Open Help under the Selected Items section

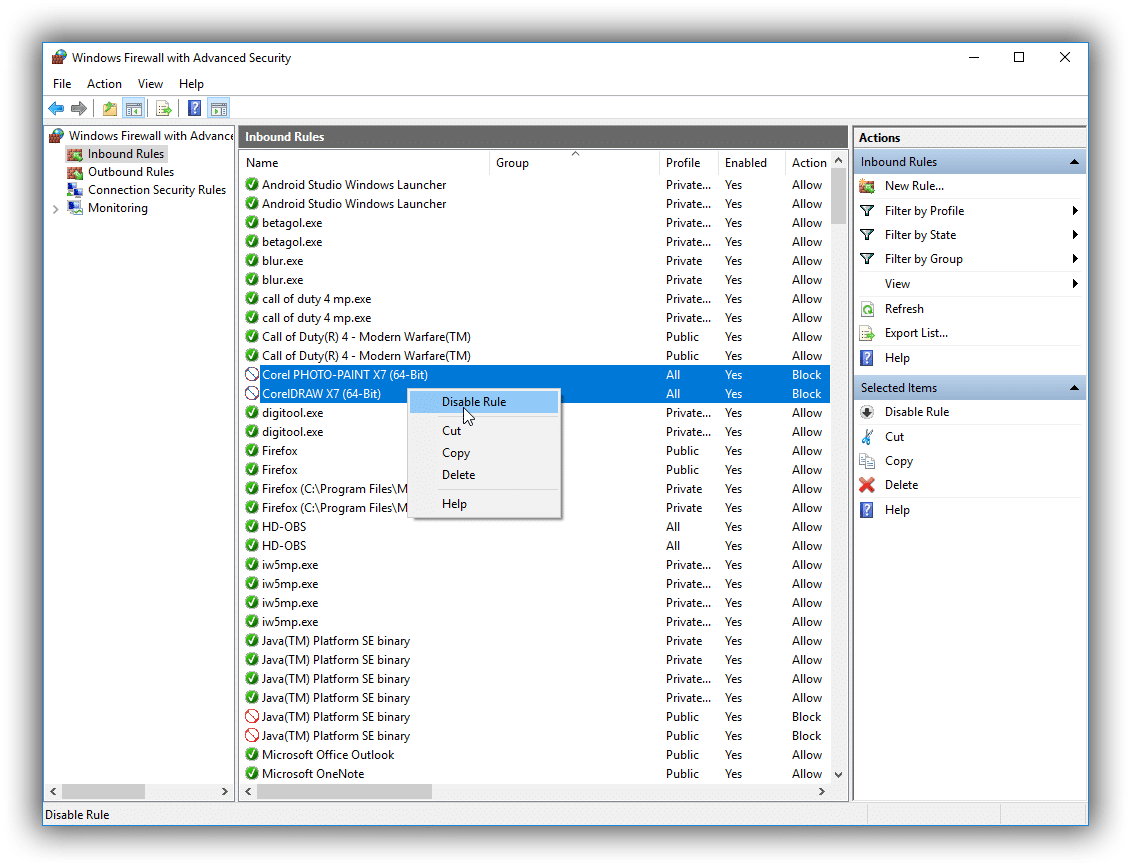pyautogui.click(x=867, y=510)
